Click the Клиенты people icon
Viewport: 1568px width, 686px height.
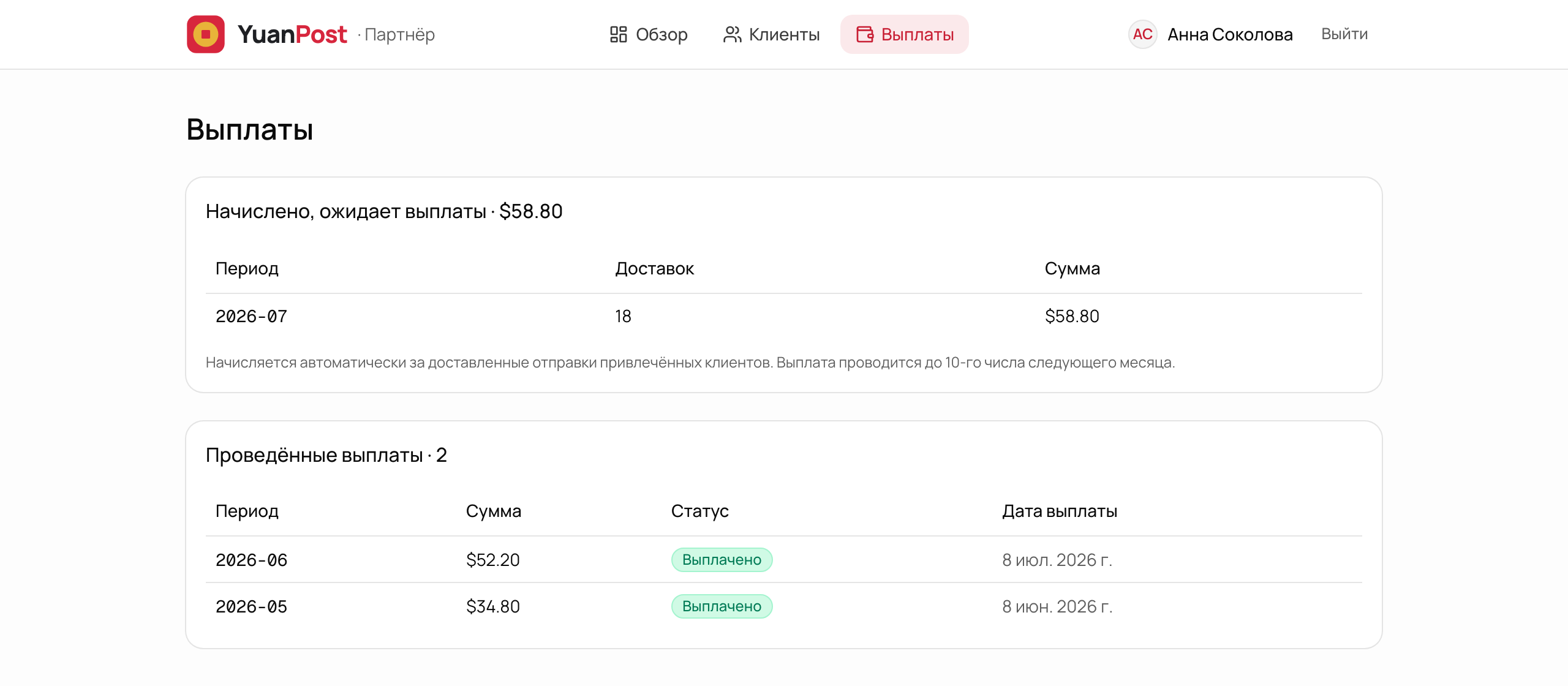tap(732, 34)
